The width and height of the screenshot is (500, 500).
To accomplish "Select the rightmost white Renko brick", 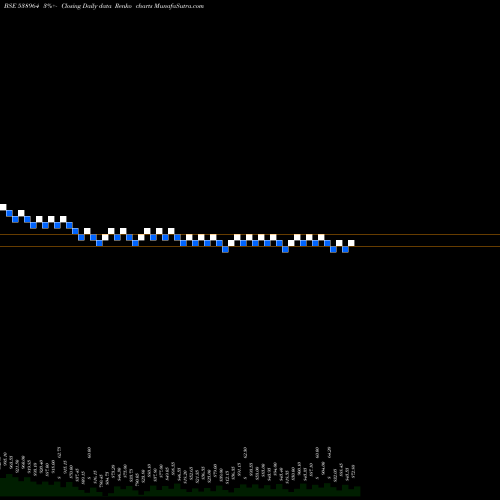I will click(x=351, y=243).
